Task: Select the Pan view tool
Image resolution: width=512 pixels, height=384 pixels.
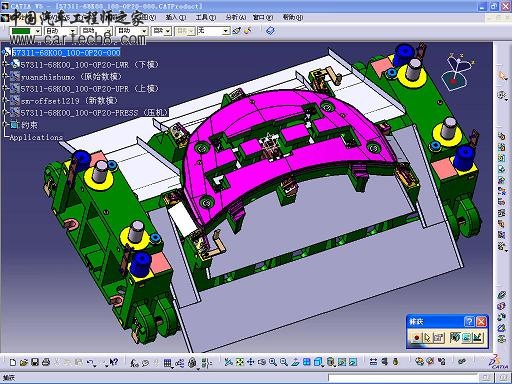Action: [x=251, y=362]
